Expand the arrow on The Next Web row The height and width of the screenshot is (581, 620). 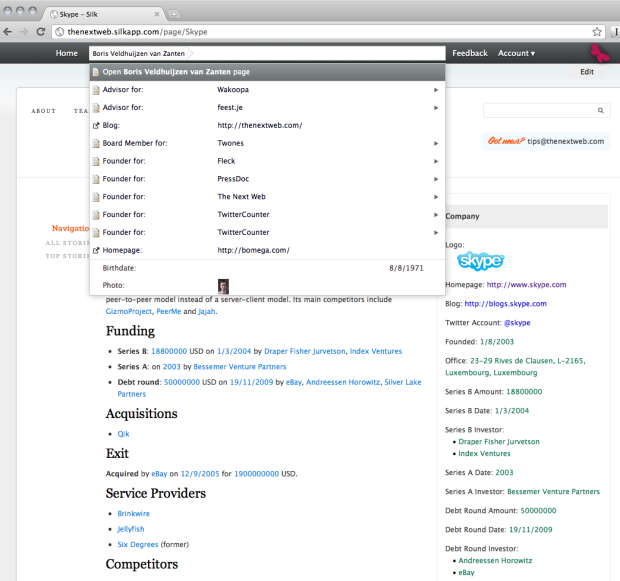(436, 197)
